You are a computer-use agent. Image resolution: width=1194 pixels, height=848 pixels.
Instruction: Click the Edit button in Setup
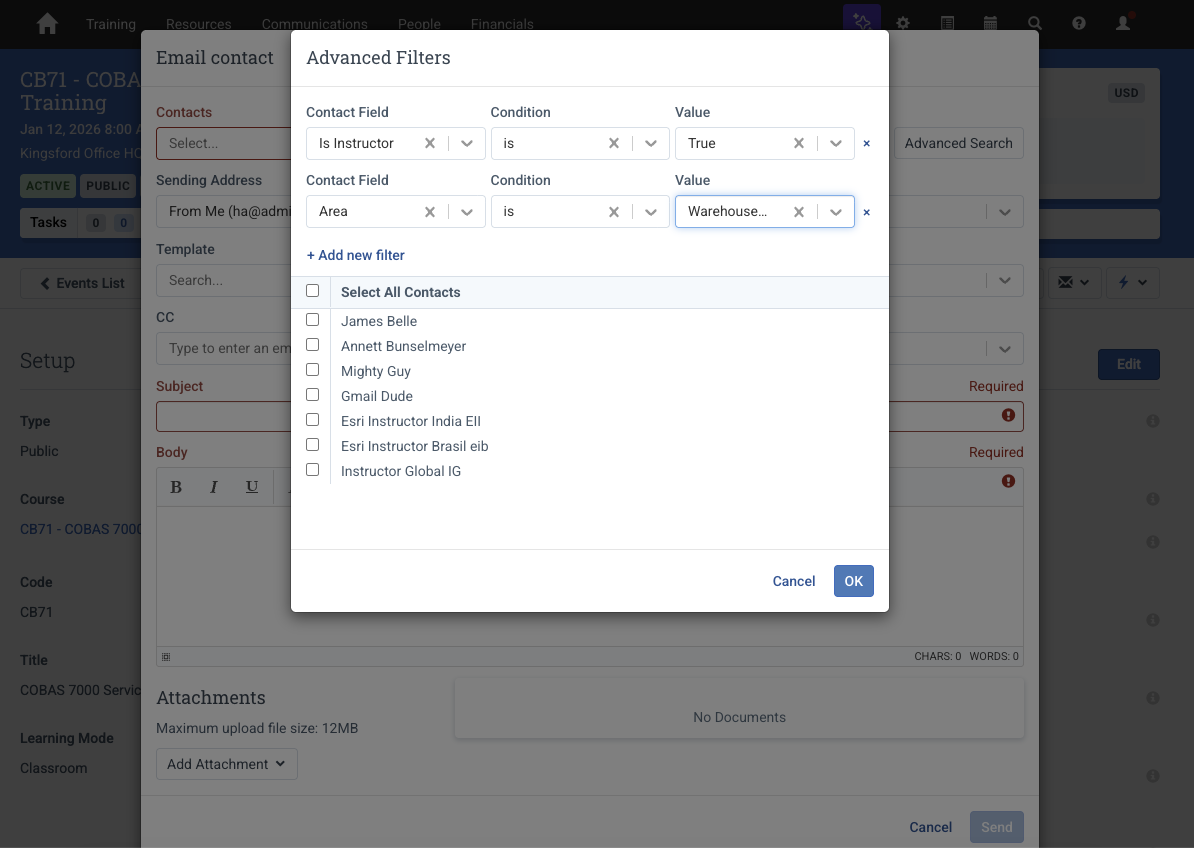tap(1129, 364)
